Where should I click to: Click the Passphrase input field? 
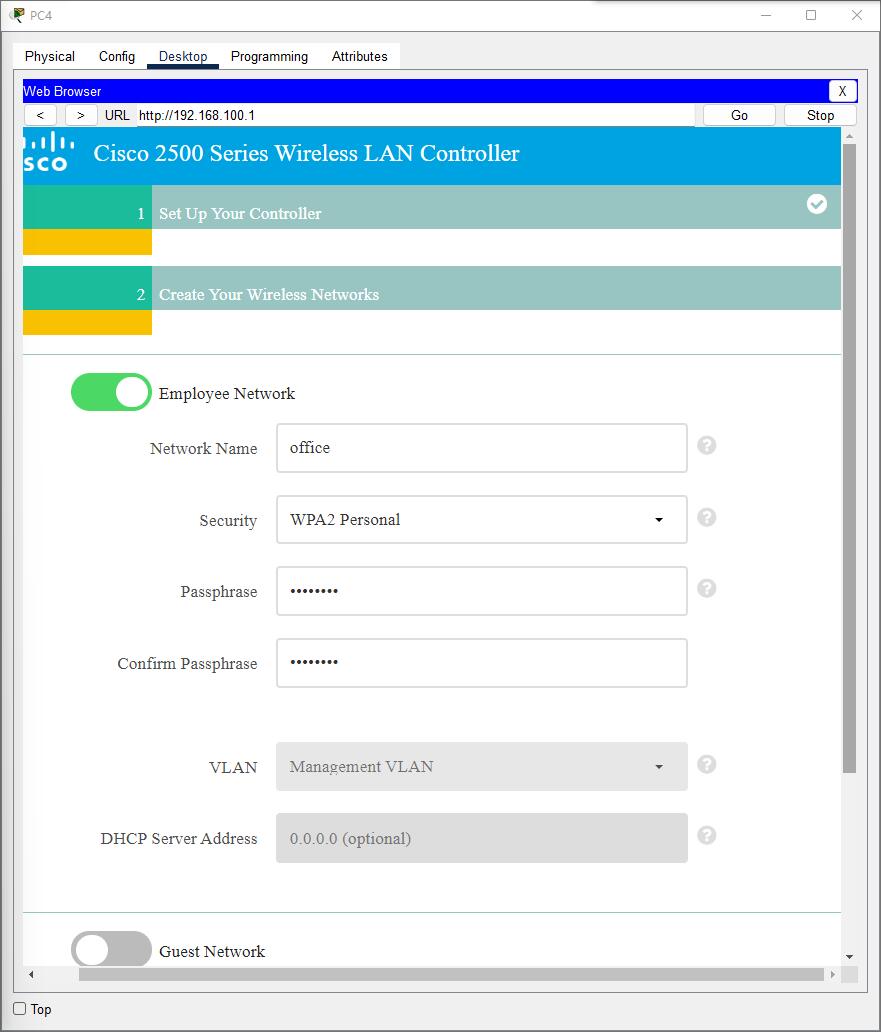click(x=482, y=591)
